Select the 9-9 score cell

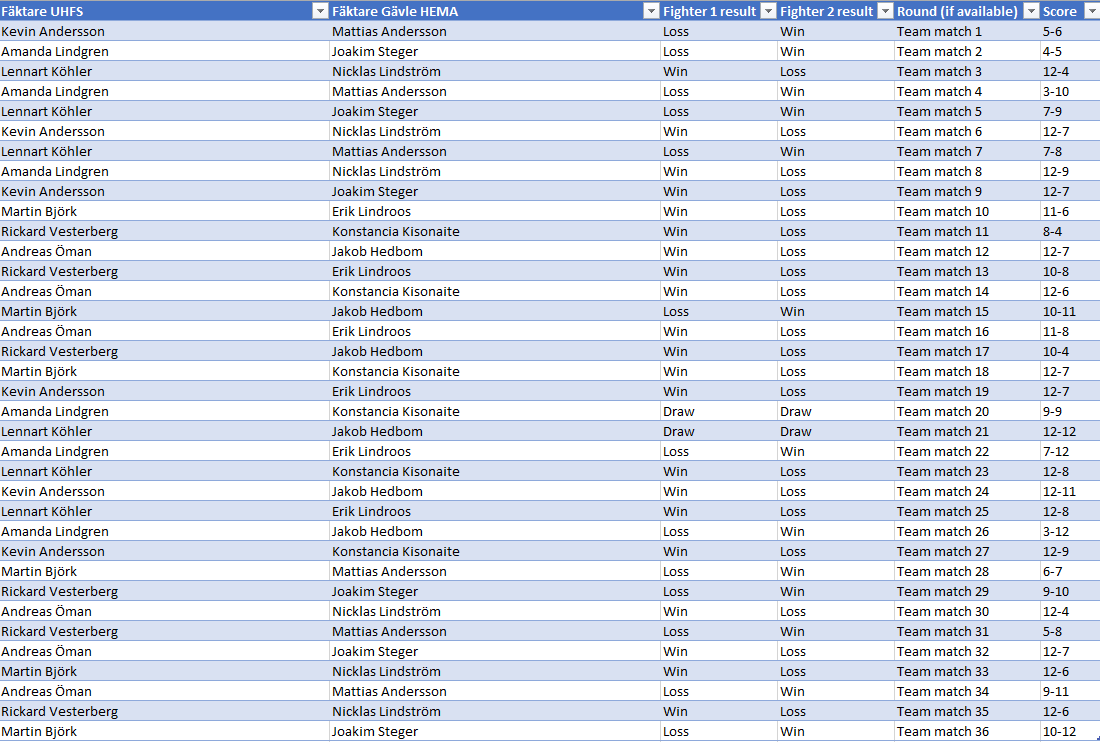(x=1071, y=411)
